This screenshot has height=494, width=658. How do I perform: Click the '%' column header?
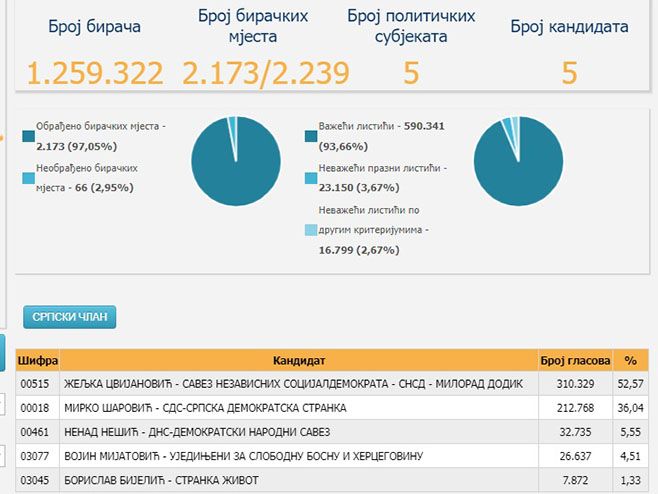tap(630, 360)
